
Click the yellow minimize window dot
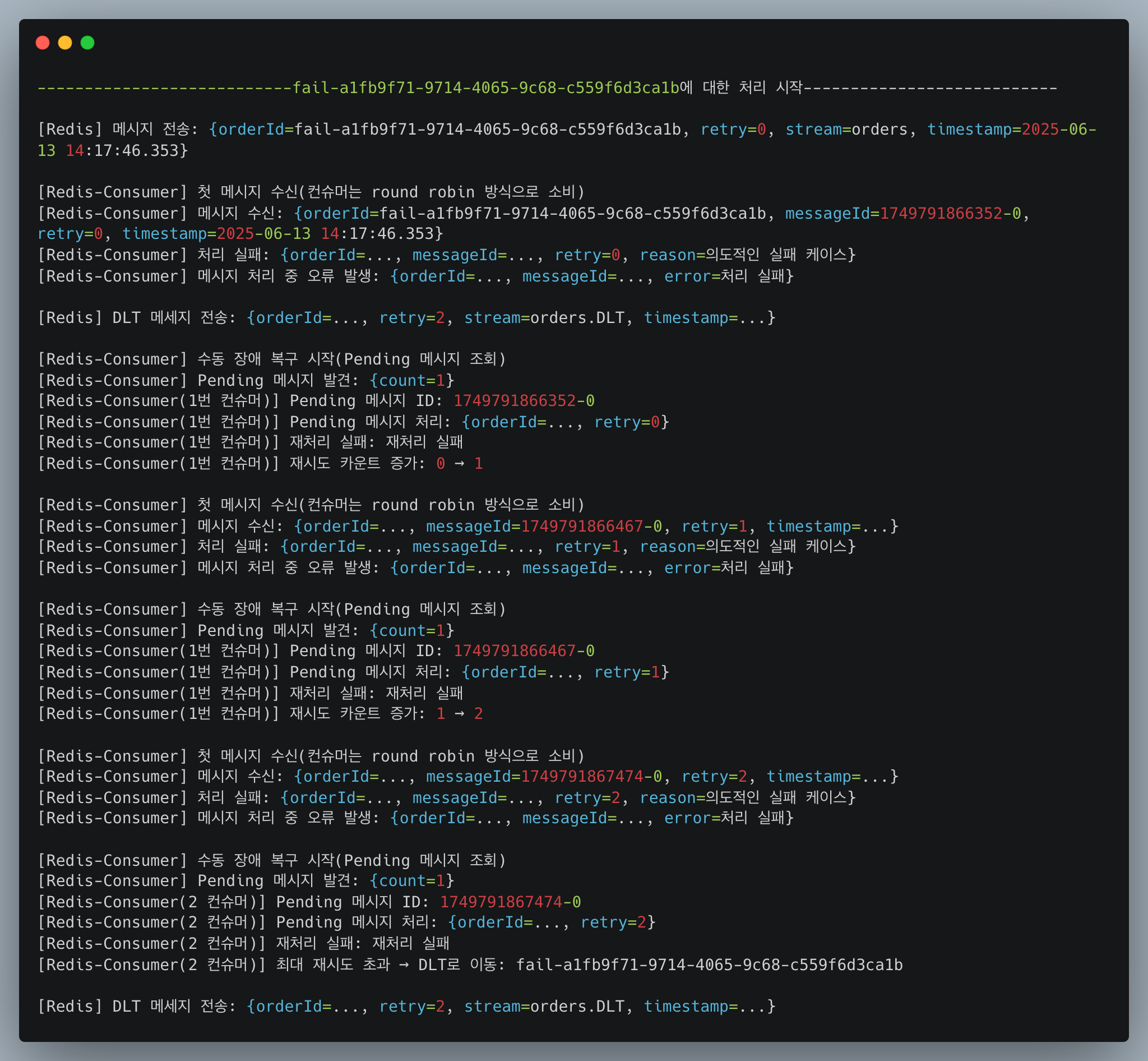65,43
